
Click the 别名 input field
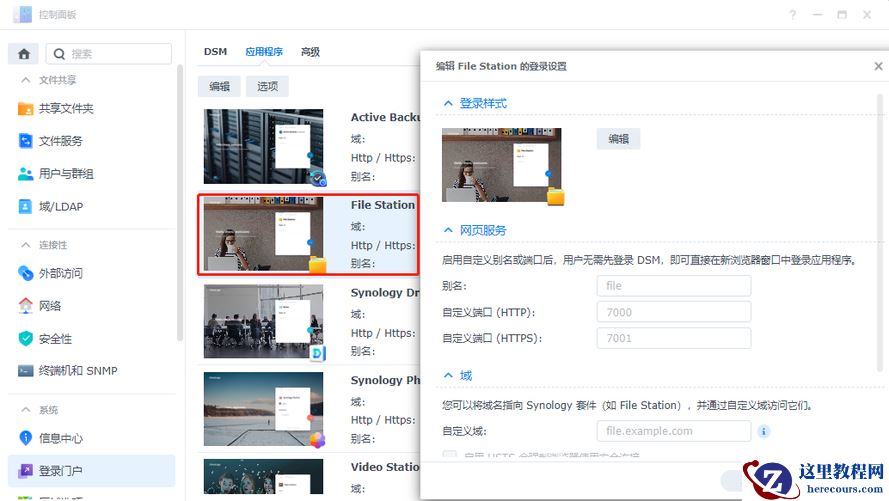coord(674,286)
